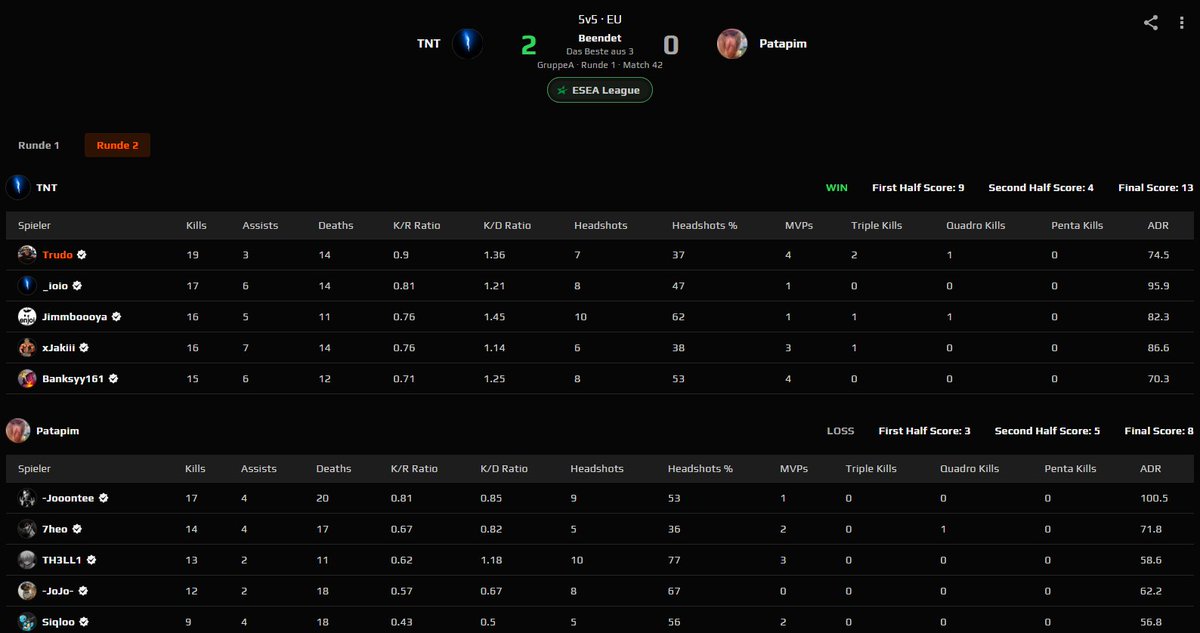Open -Jooontee's profile name link
This screenshot has width=1200, height=633.
[68, 498]
